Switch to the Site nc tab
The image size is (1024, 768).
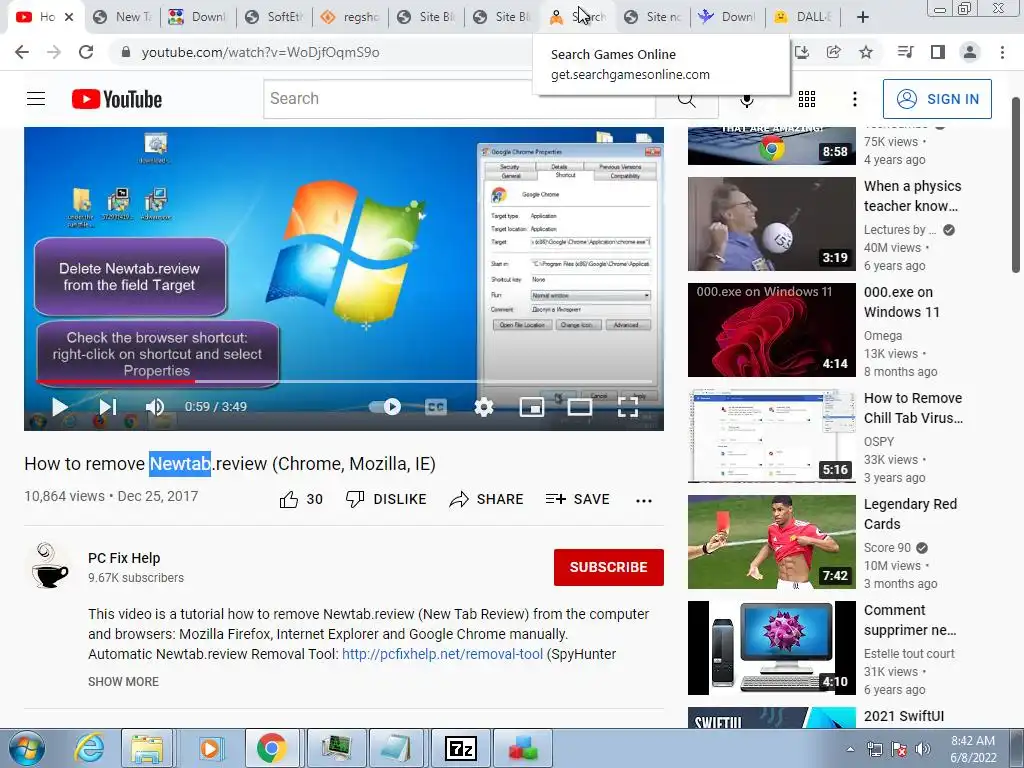point(653,17)
